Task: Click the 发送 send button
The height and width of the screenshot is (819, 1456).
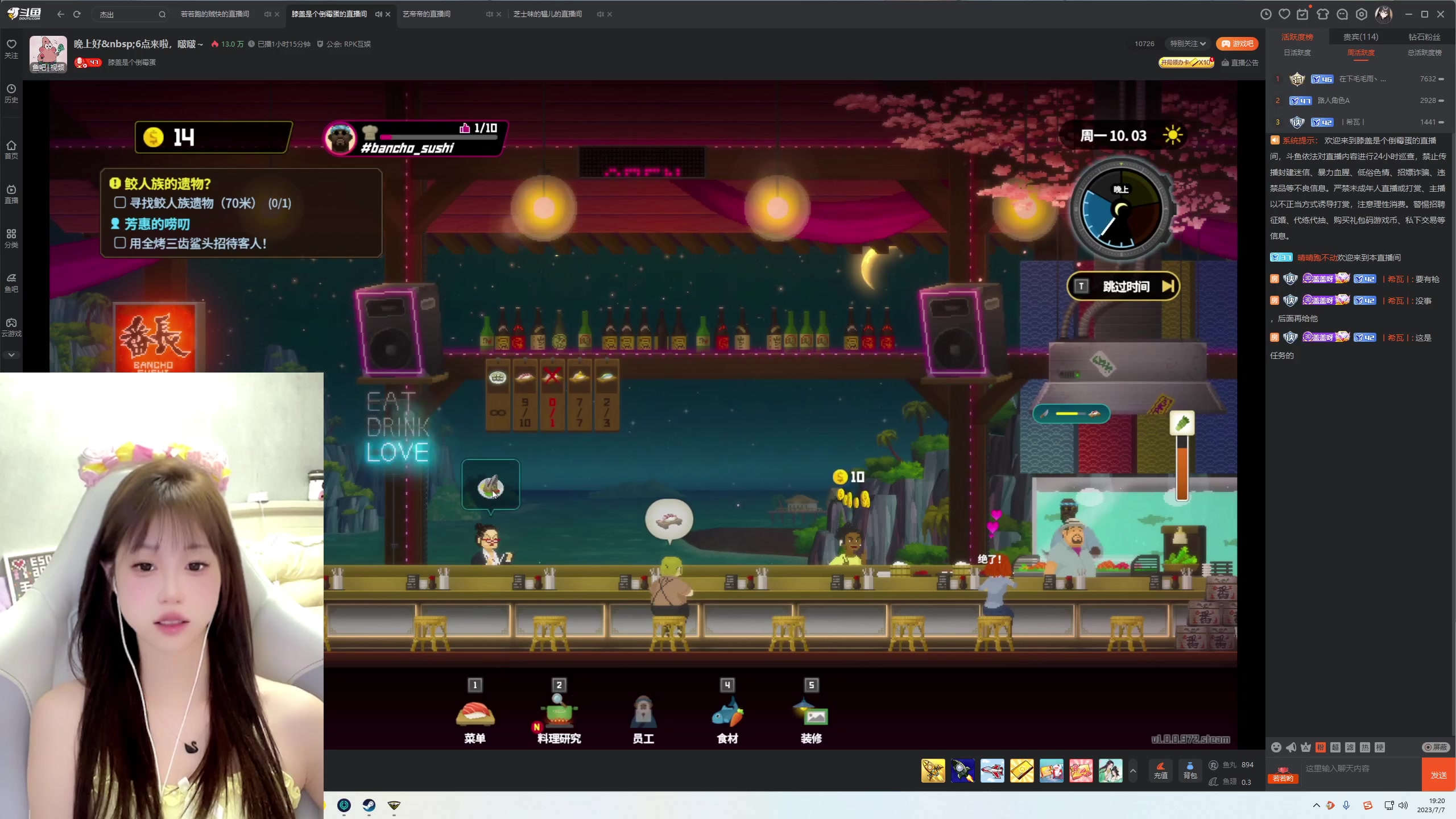Action: [1438, 775]
